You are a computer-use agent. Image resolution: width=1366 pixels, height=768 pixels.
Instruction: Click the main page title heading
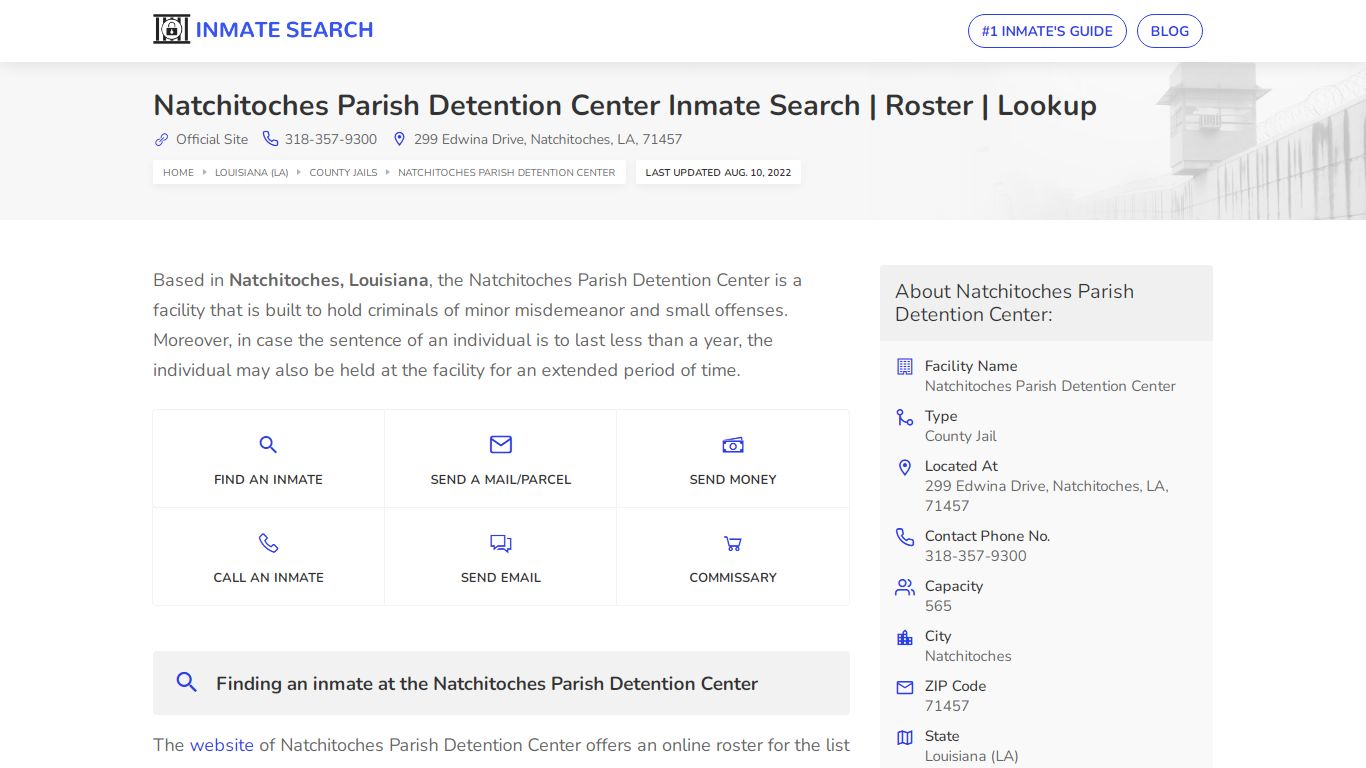[x=625, y=105]
